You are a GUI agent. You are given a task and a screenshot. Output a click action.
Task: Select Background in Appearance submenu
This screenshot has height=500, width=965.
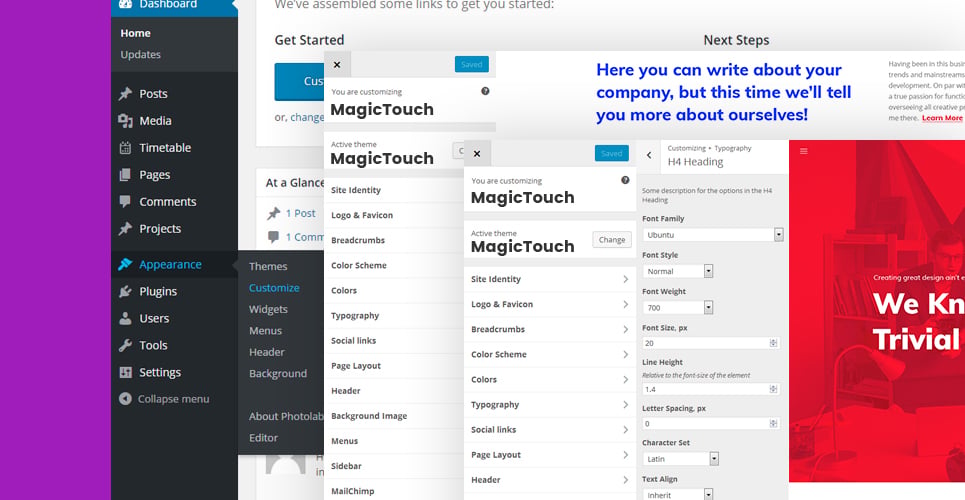pyautogui.click(x=278, y=374)
